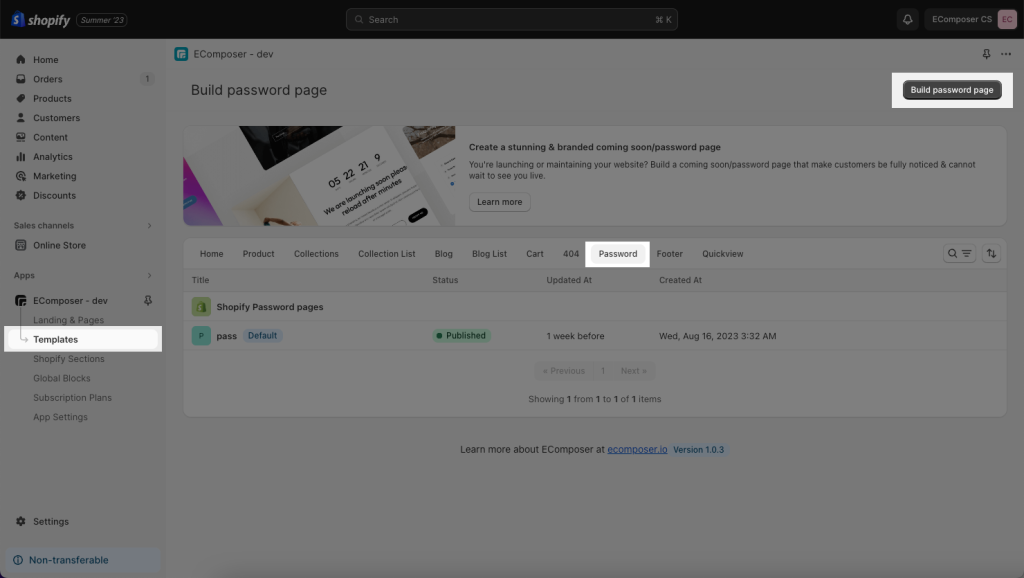Open Shopify Sections in sidebar
Screen dimensions: 1024x578
coord(69,359)
